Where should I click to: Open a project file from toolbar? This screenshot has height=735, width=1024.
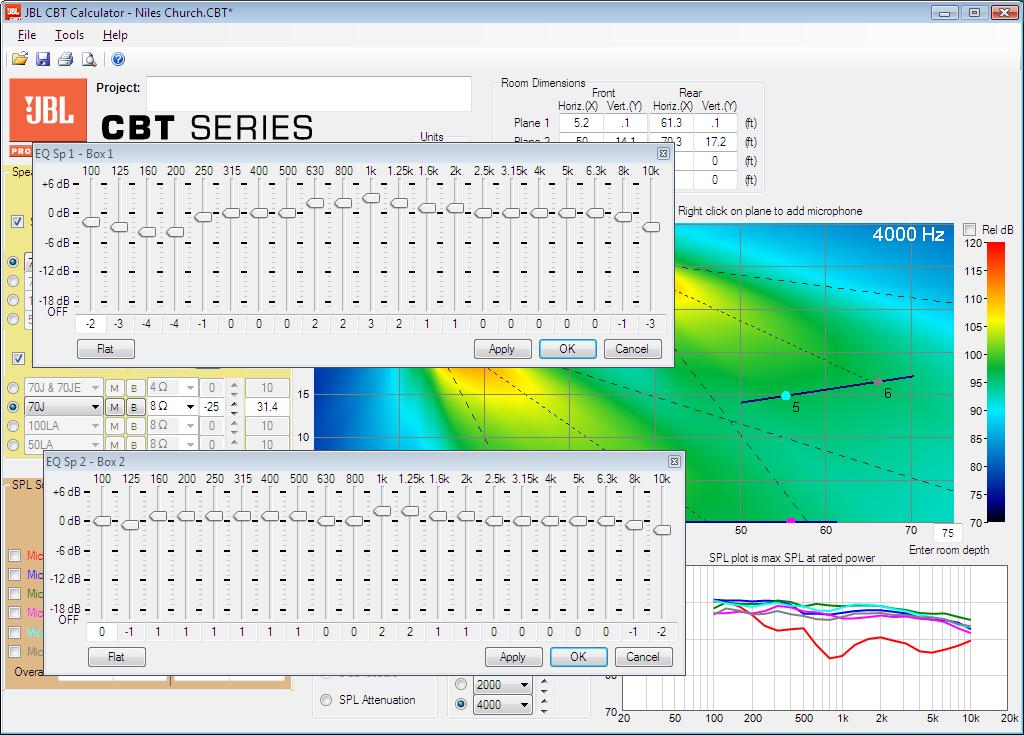click(20, 59)
